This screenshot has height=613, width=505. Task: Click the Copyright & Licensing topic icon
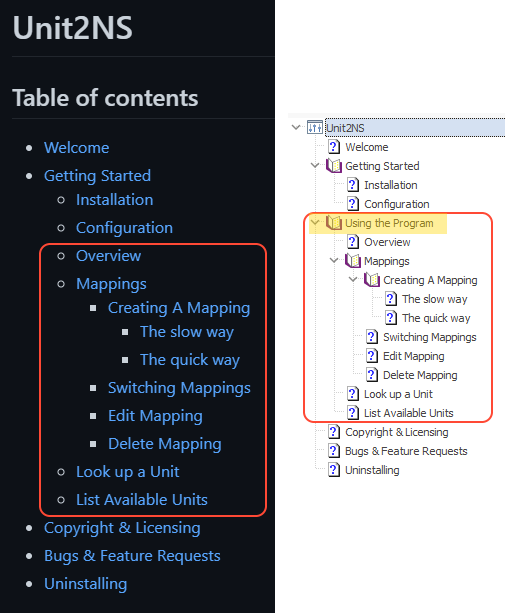333,432
